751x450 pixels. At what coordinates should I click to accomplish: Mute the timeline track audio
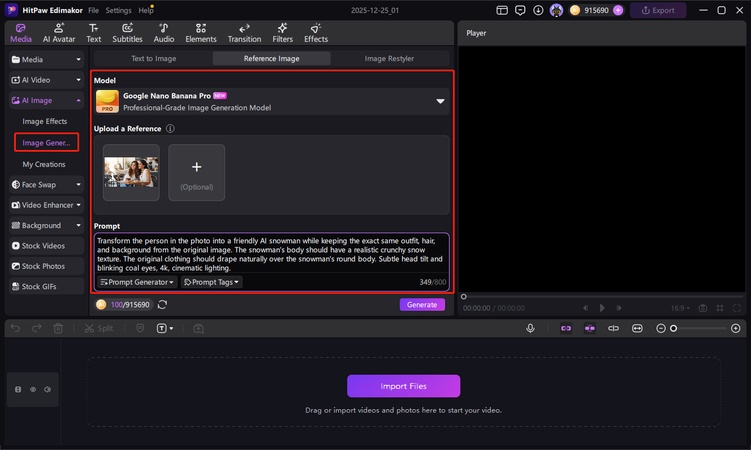(x=50, y=389)
